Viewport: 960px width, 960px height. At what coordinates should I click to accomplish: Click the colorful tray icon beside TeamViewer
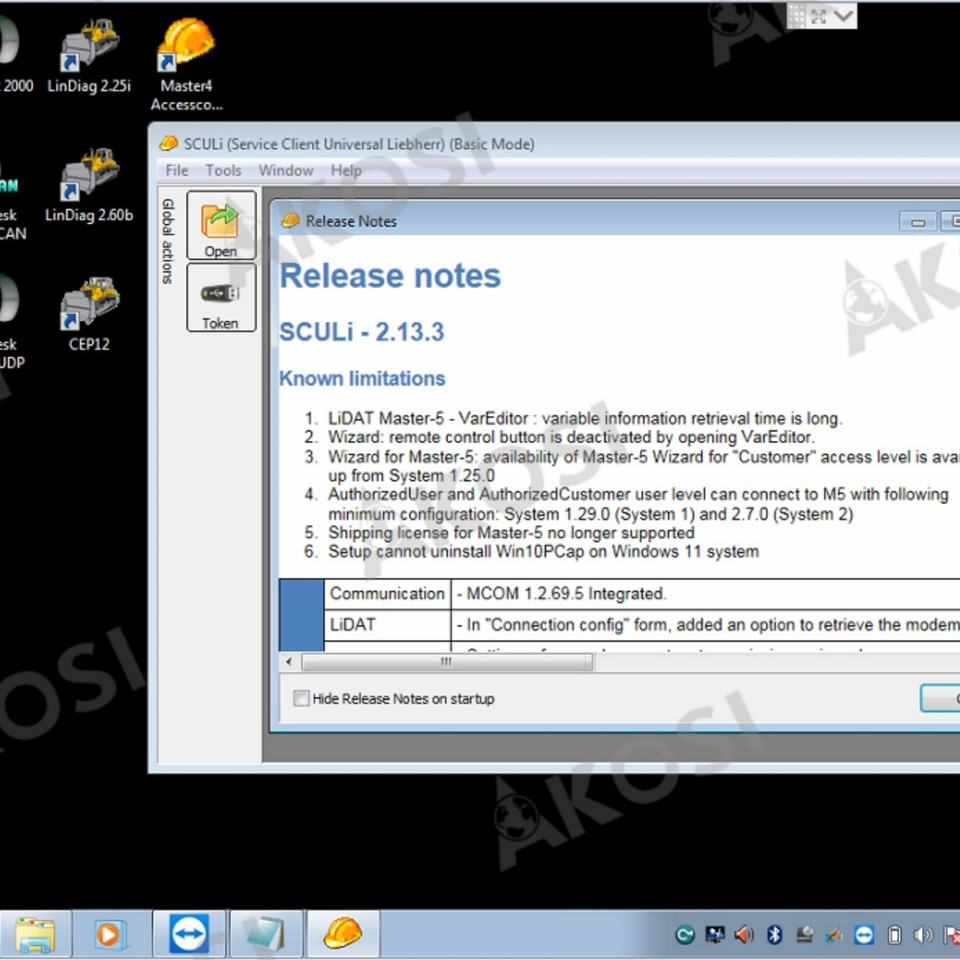pos(834,935)
